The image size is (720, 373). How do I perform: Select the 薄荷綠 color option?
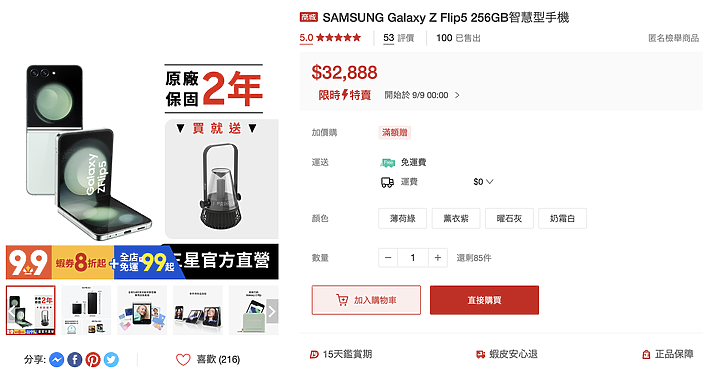(x=403, y=219)
